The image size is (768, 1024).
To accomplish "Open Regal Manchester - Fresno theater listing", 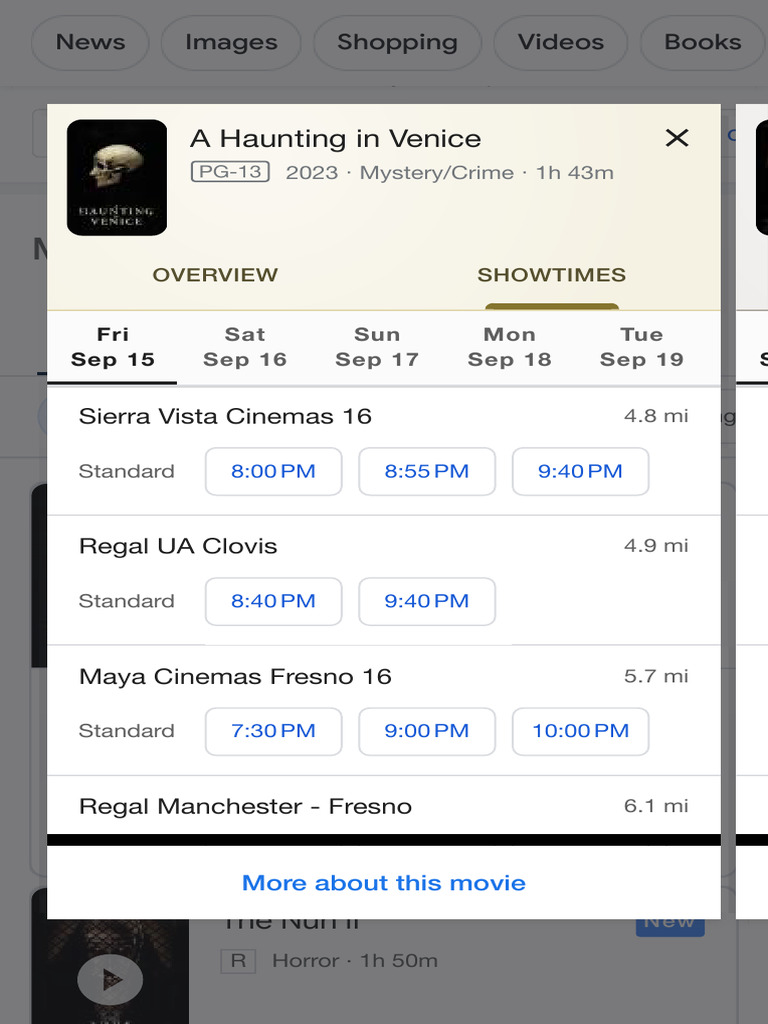I will point(245,807).
